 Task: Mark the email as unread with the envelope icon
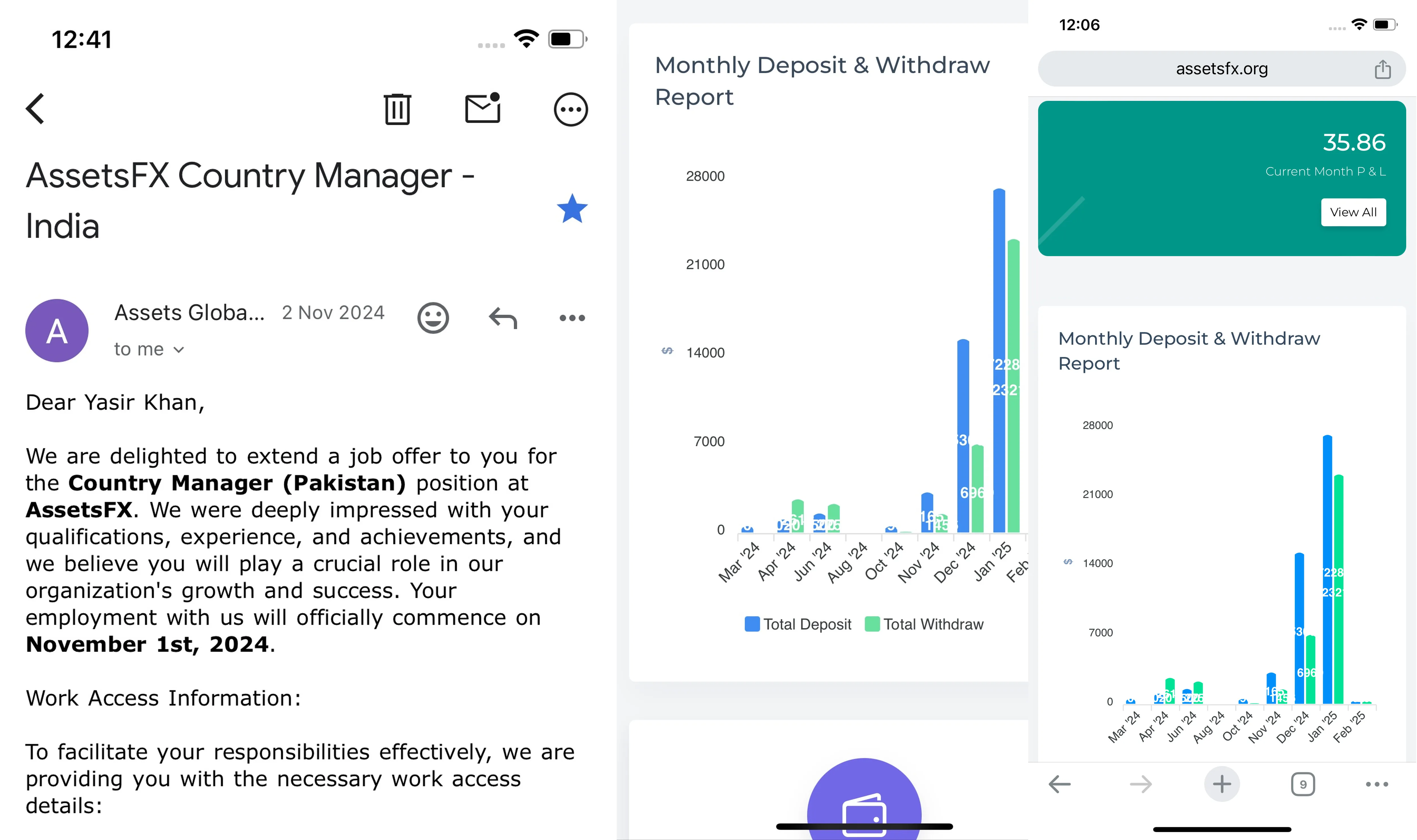(483, 108)
